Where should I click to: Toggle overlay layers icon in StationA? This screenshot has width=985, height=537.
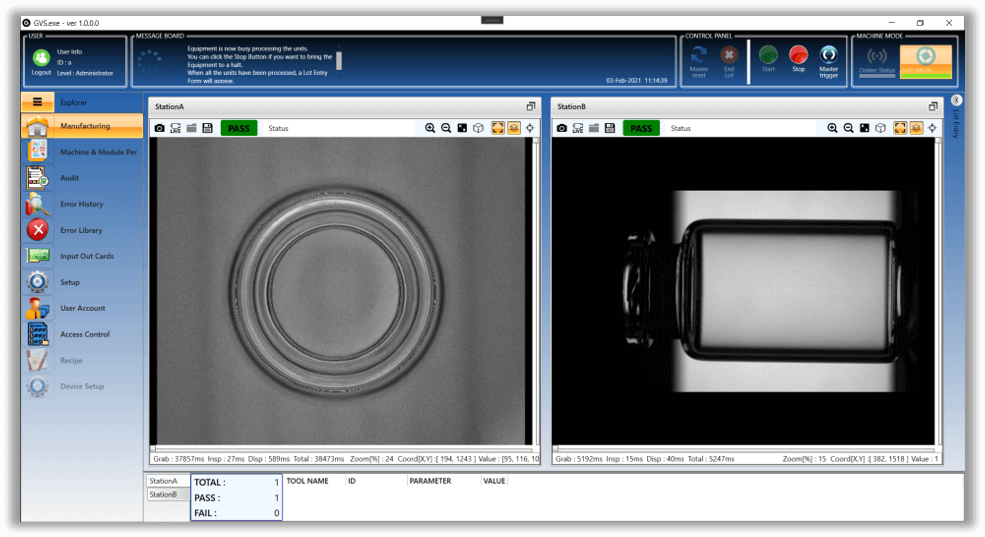pos(514,128)
